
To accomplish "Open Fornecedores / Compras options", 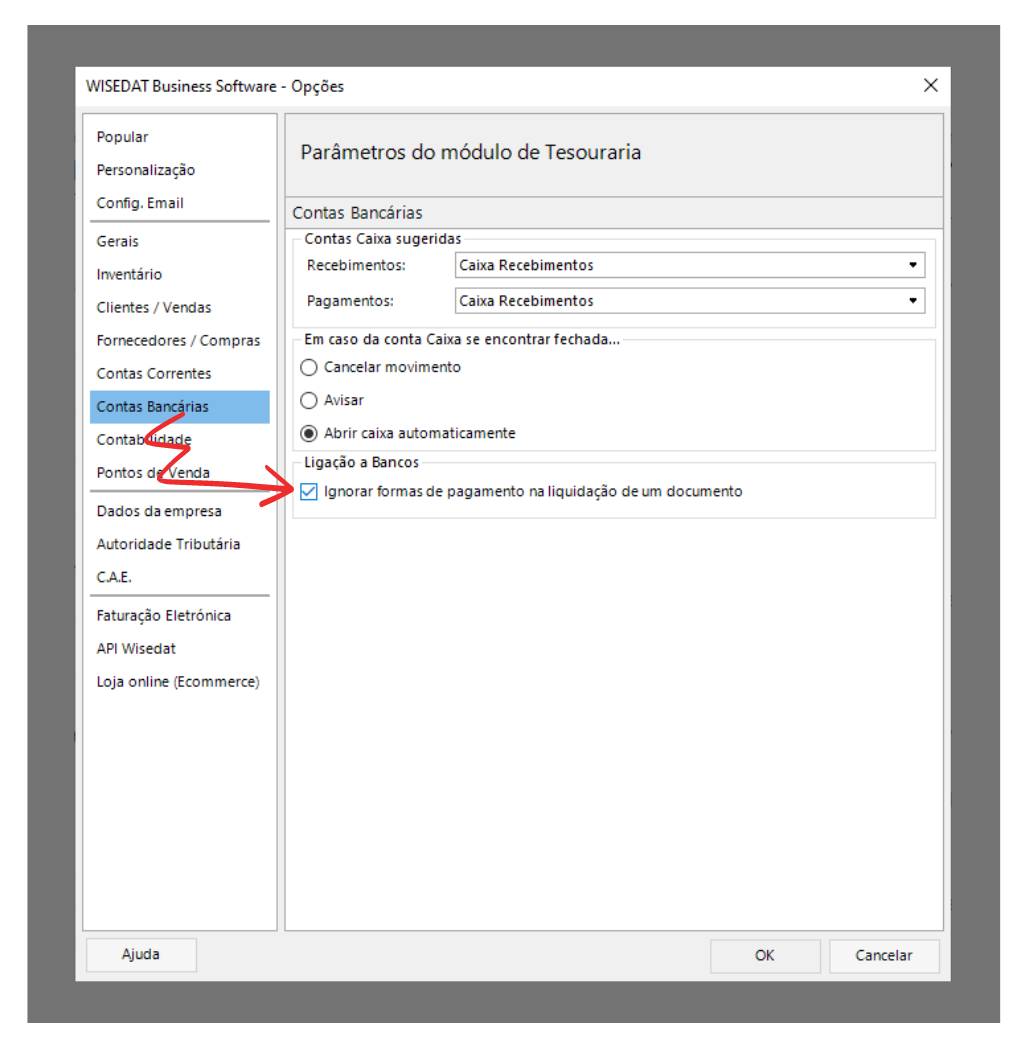I will pos(178,340).
